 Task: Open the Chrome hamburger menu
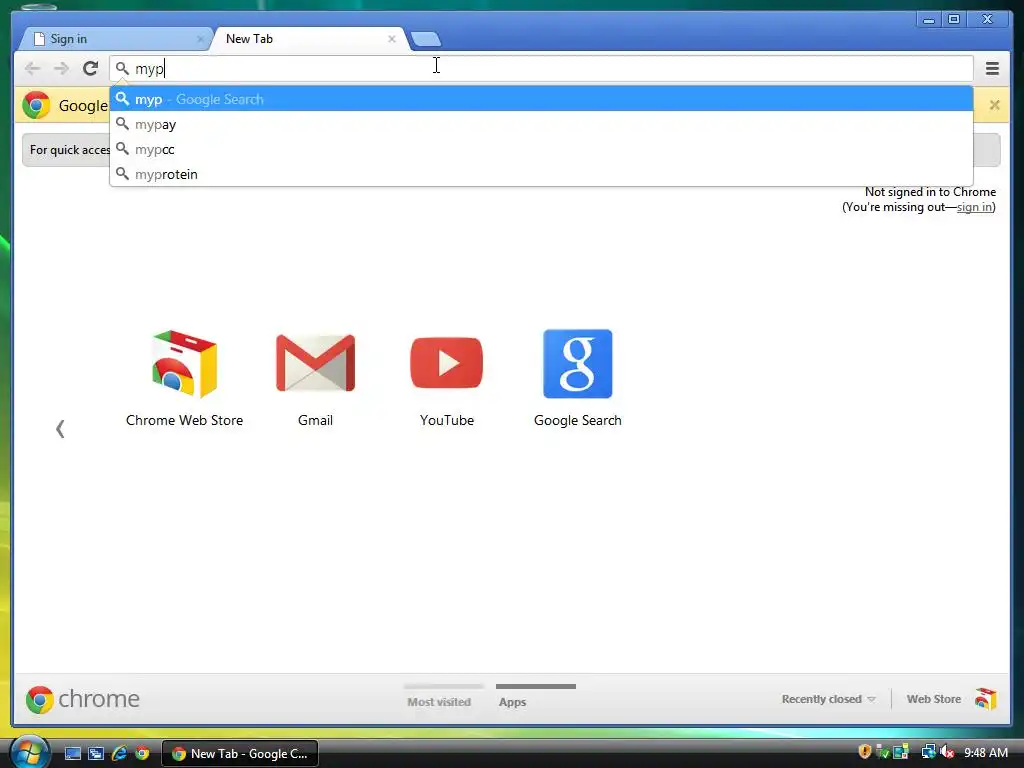992,69
